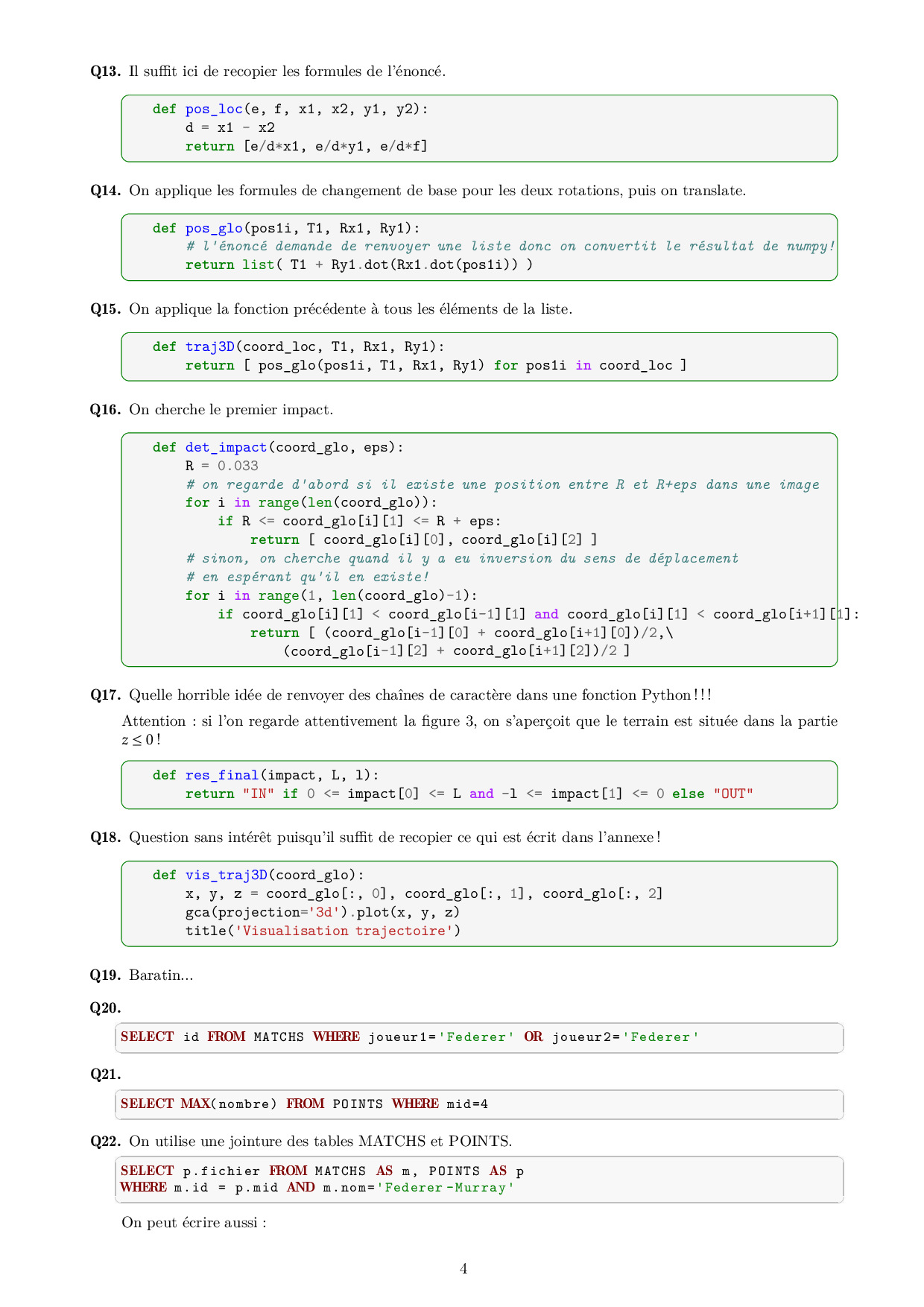The image size is (924, 1307).
Task: Click the Q17 question label
Action: (x=105, y=695)
